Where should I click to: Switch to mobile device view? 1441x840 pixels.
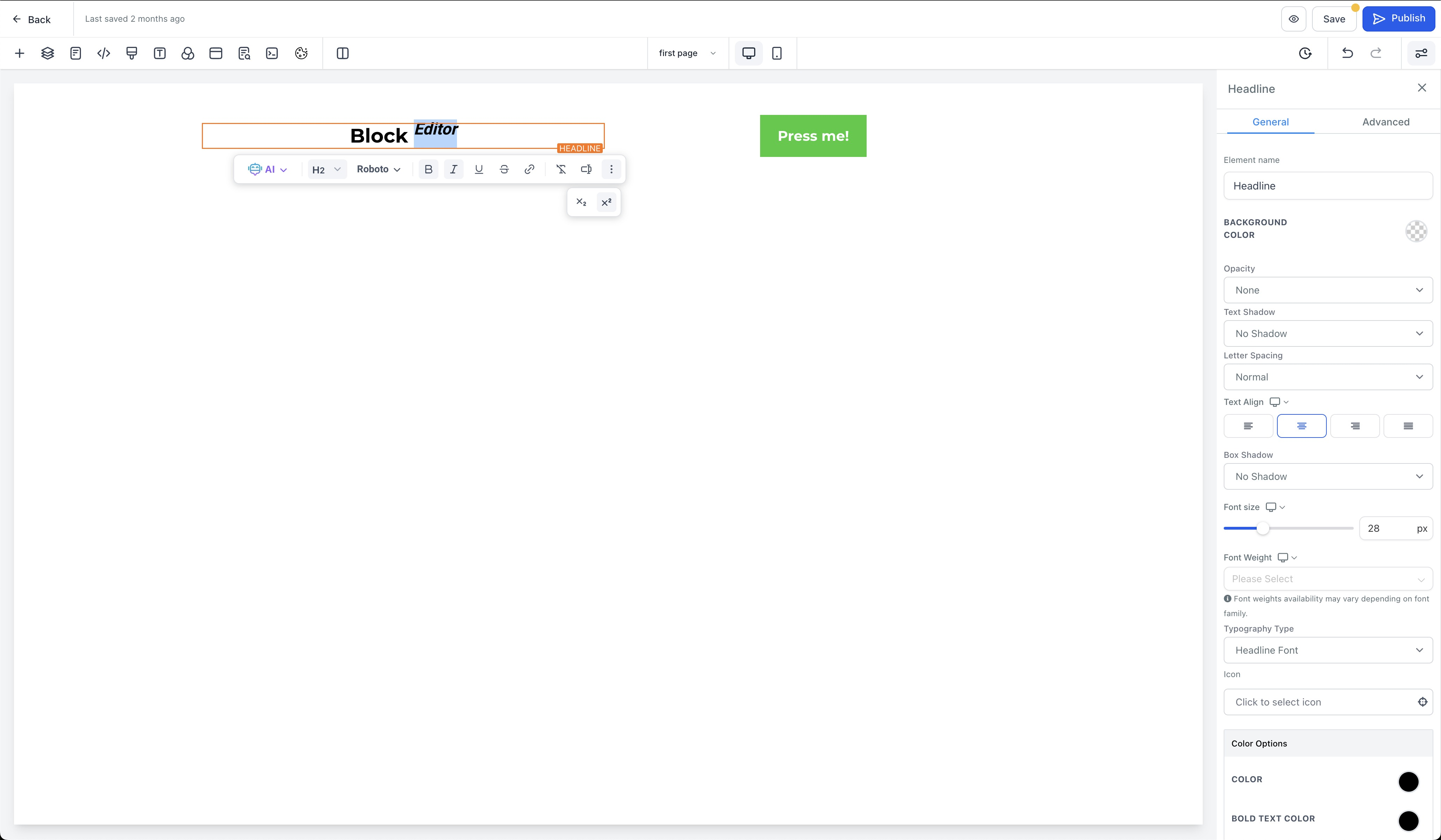[777, 53]
